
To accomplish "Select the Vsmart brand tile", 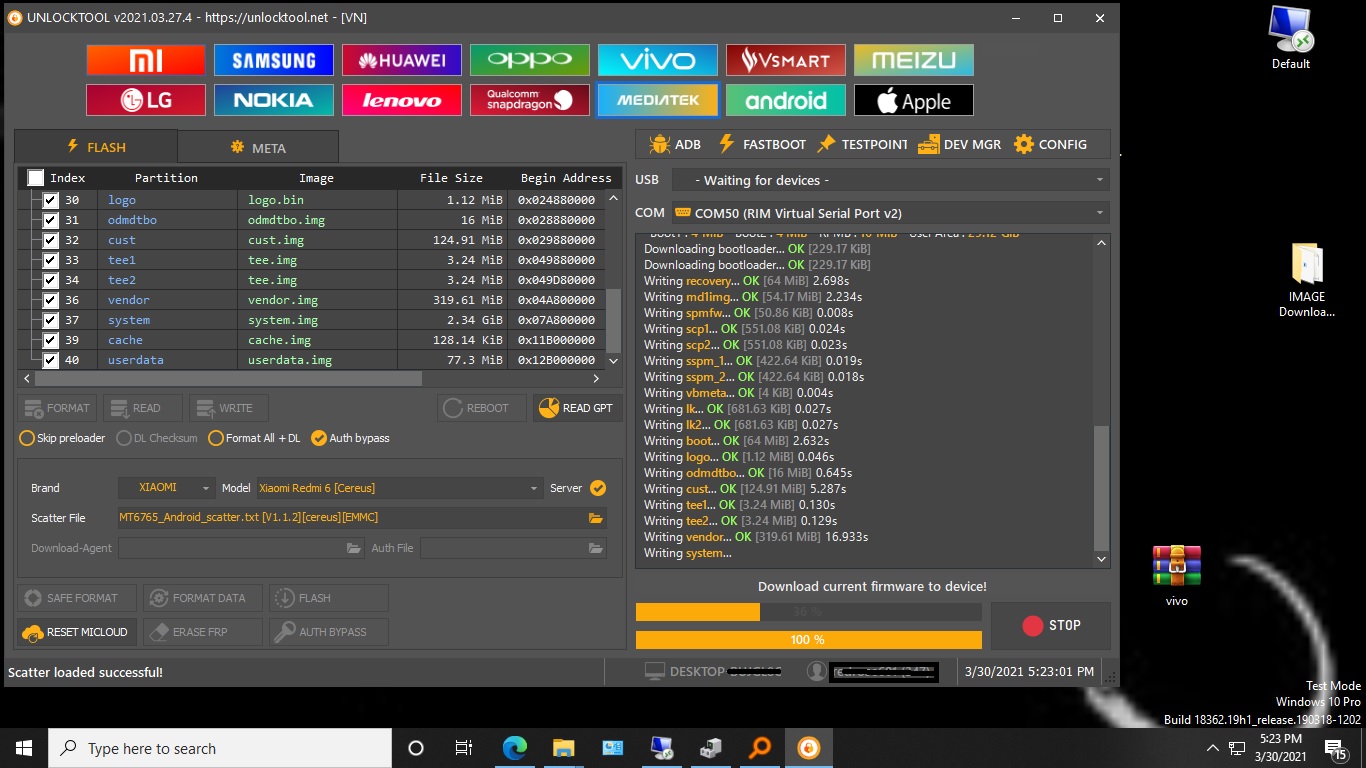I will [x=786, y=60].
